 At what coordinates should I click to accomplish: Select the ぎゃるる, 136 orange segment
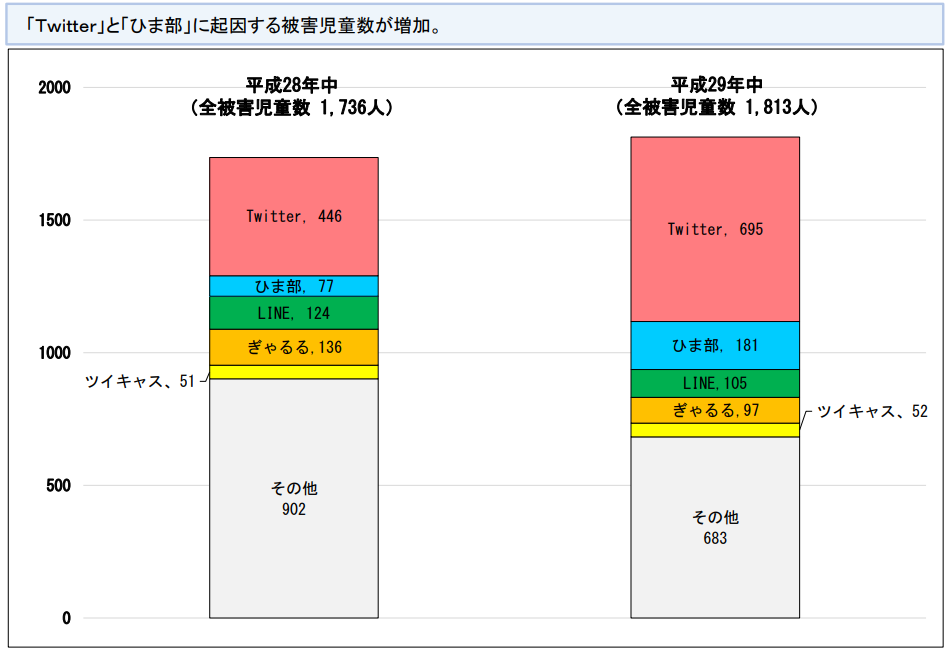pos(294,347)
